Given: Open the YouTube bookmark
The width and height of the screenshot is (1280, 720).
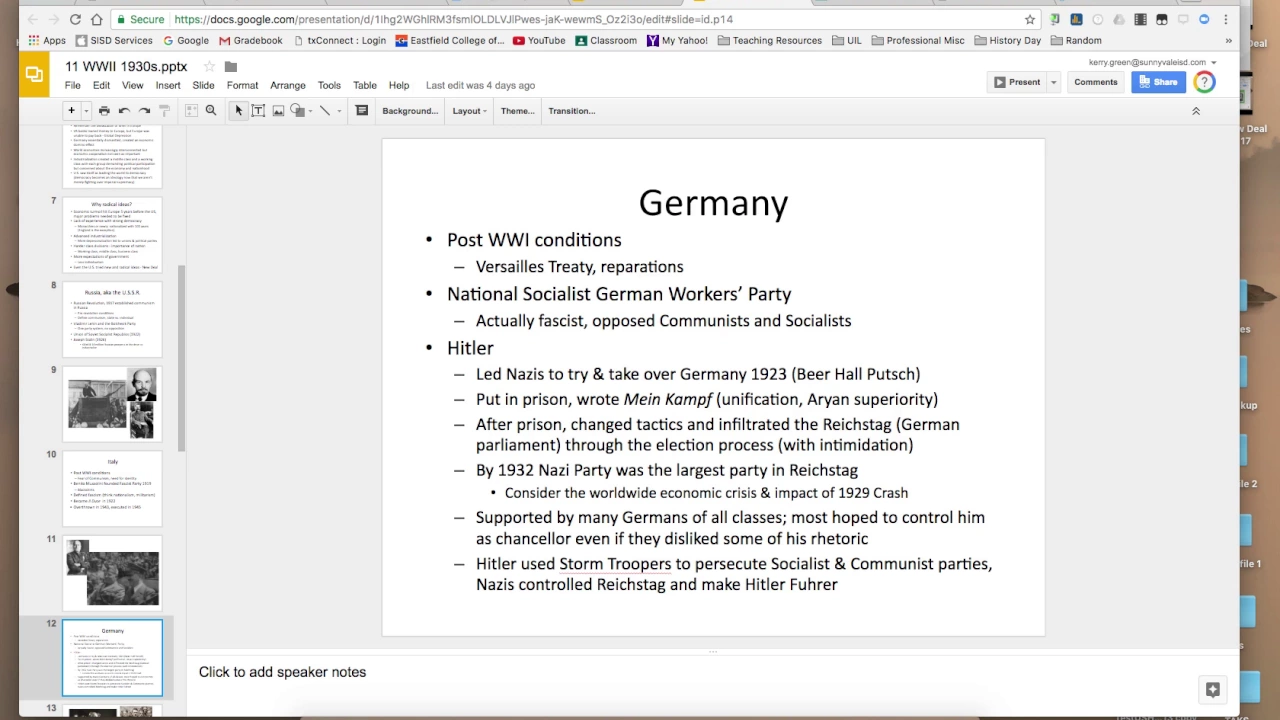Looking at the screenshot, I should pyautogui.click(x=539, y=41).
